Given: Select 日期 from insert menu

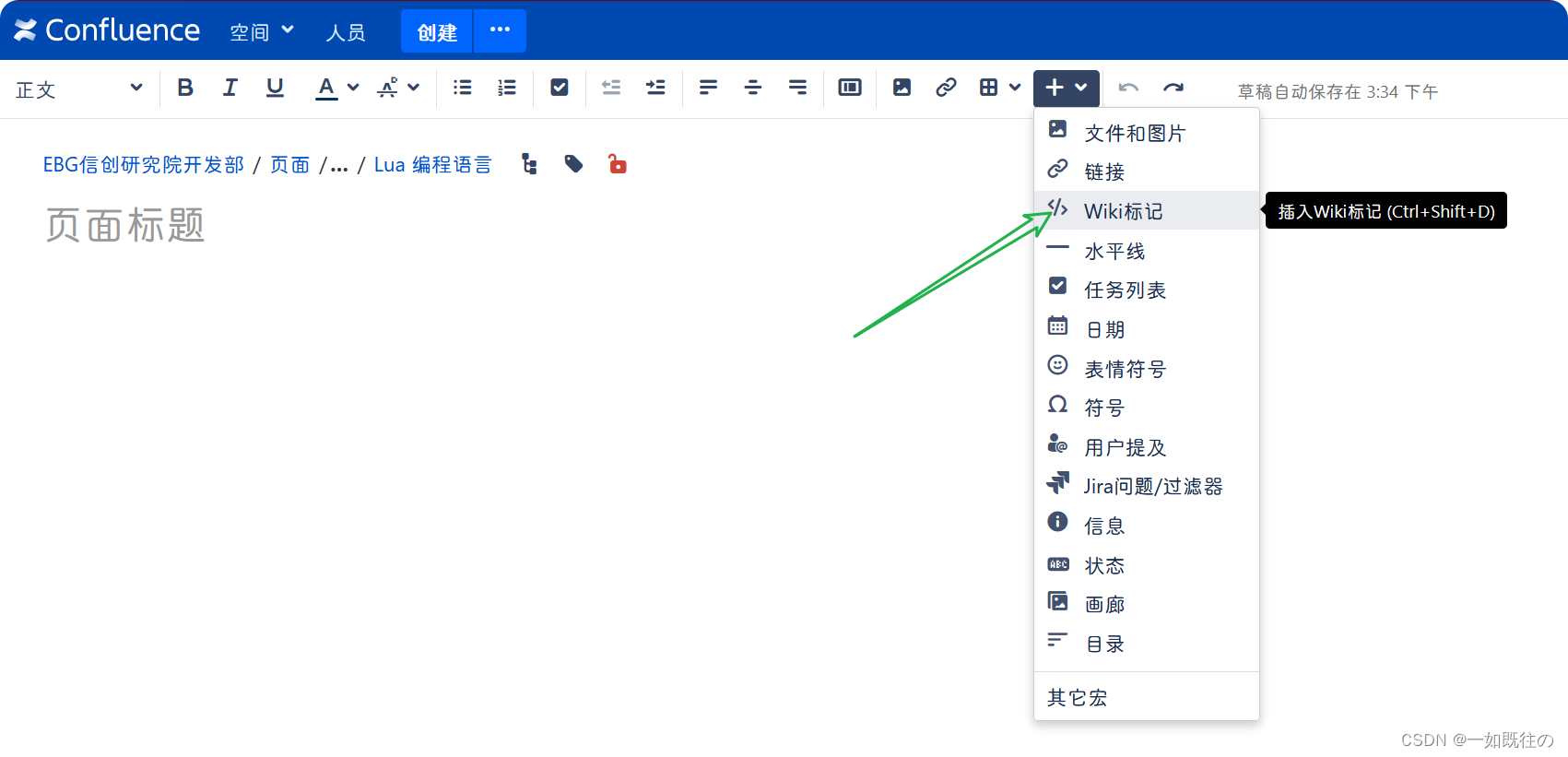Looking at the screenshot, I should click(1147, 329).
